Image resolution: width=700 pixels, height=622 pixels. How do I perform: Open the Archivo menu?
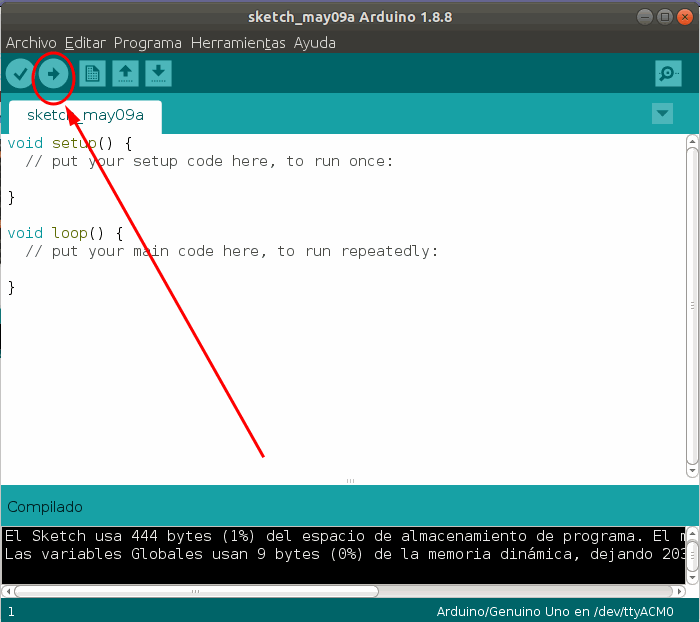click(x=31, y=43)
